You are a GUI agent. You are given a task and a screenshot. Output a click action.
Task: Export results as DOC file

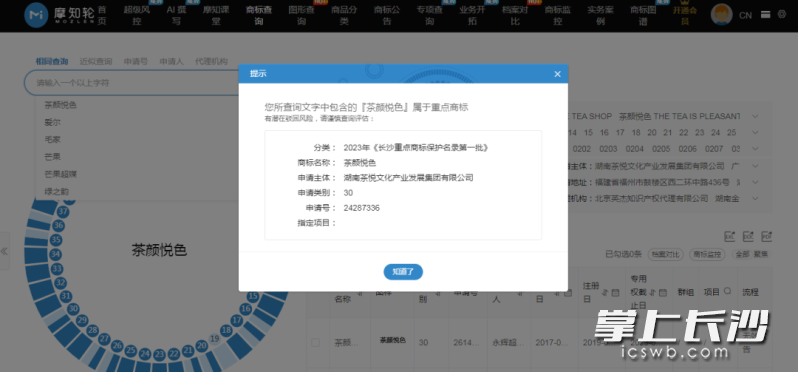(748, 237)
